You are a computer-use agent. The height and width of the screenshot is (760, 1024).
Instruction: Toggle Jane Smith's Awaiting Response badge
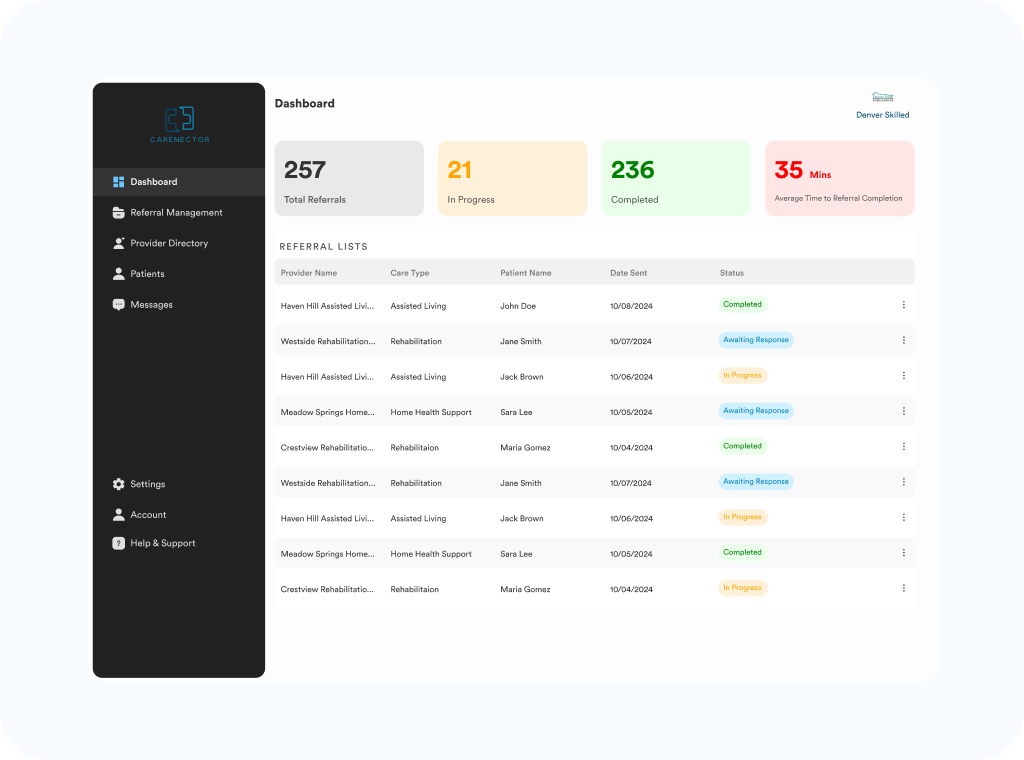756,339
